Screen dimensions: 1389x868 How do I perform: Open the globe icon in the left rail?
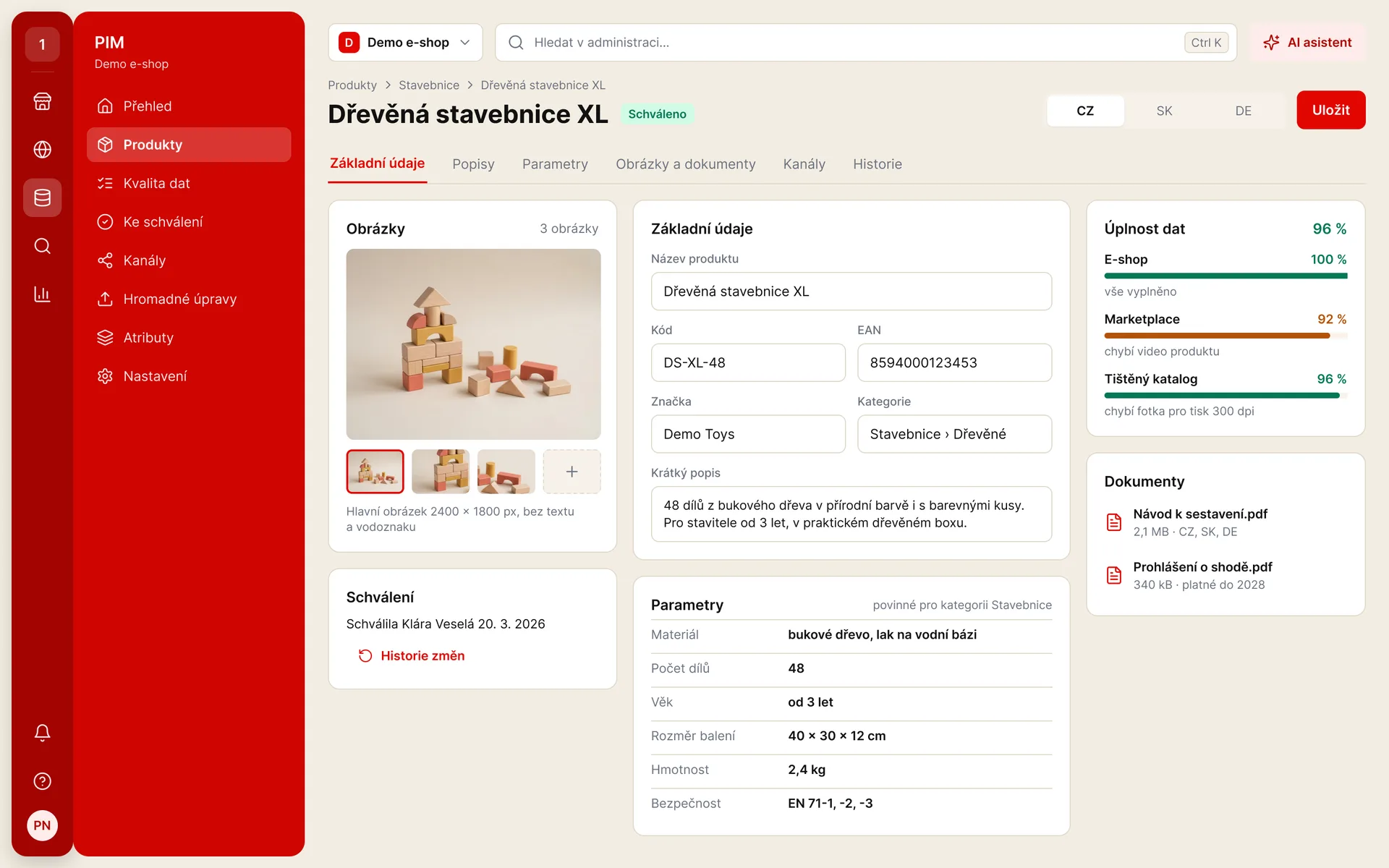click(x=42, y=149)
